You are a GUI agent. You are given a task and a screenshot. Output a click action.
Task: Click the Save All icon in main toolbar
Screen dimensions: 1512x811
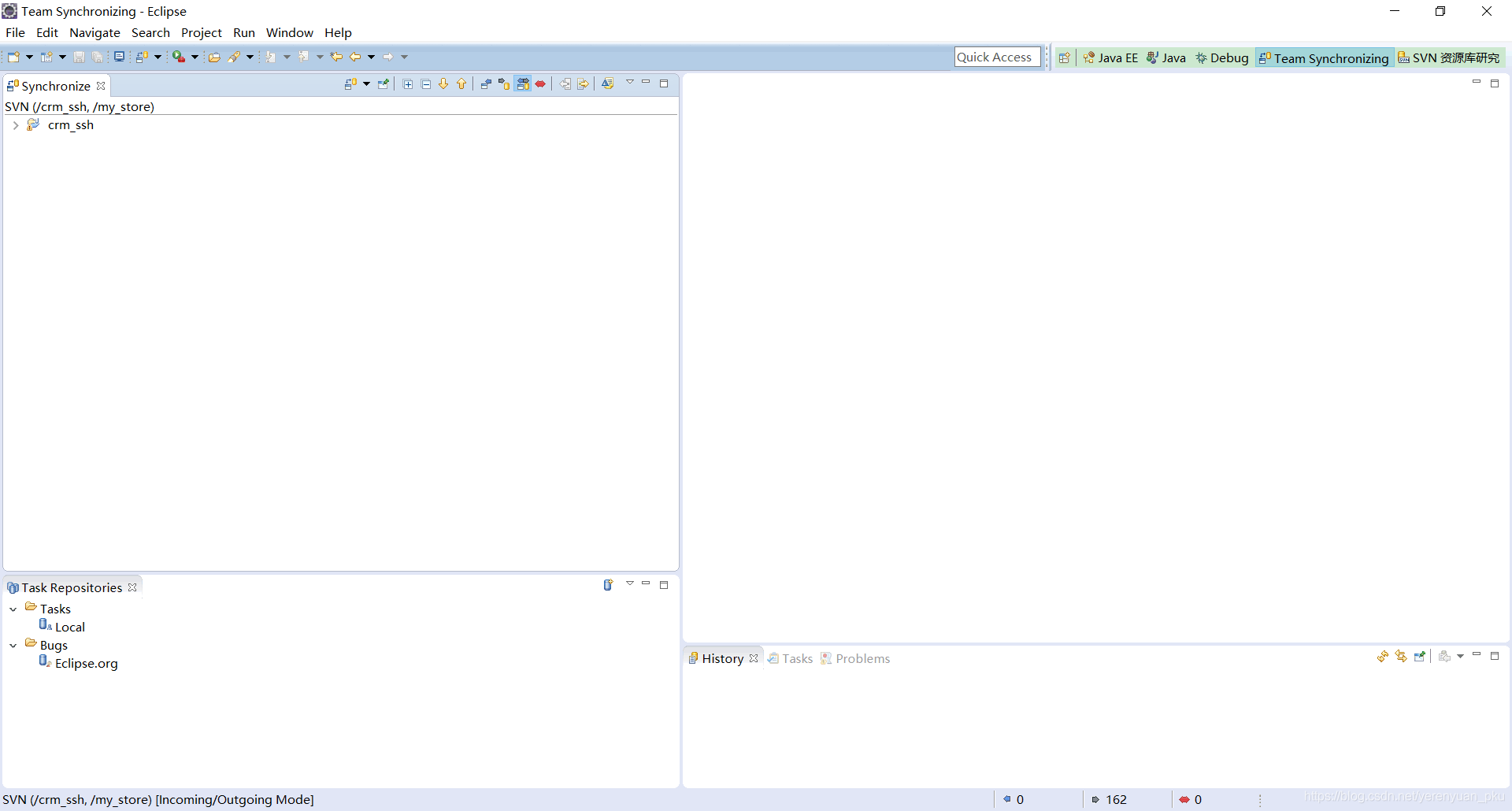click(97, 57)
